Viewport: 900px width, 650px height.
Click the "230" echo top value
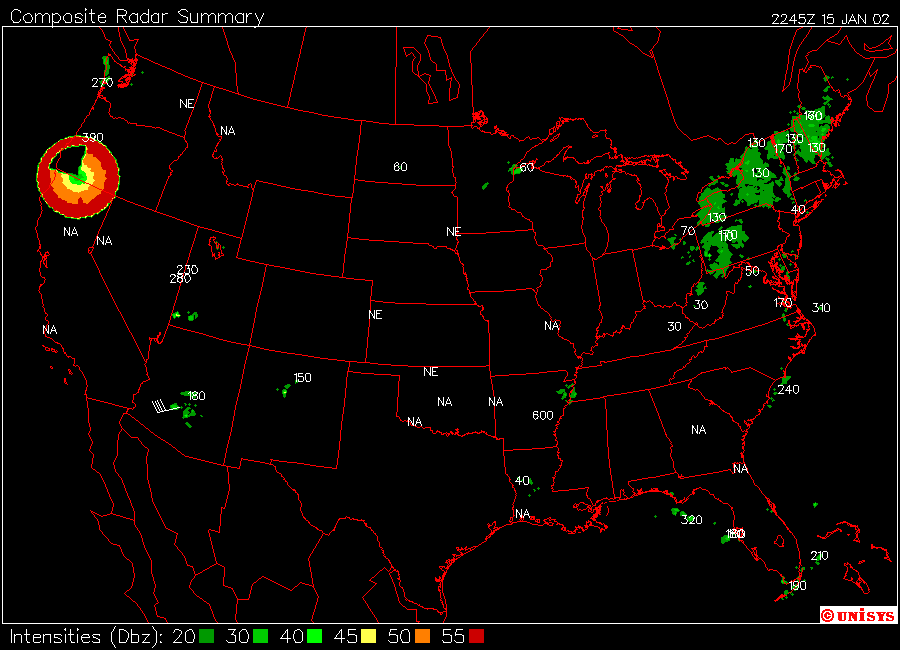[187, 269]
